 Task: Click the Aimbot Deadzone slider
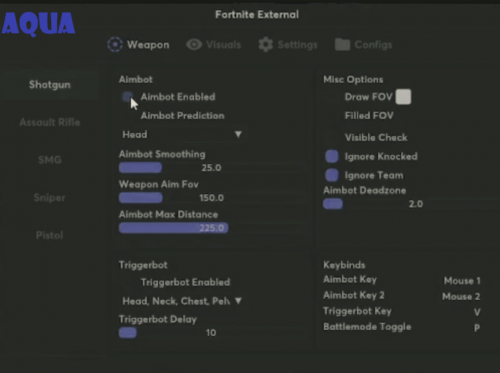point(412,204)
